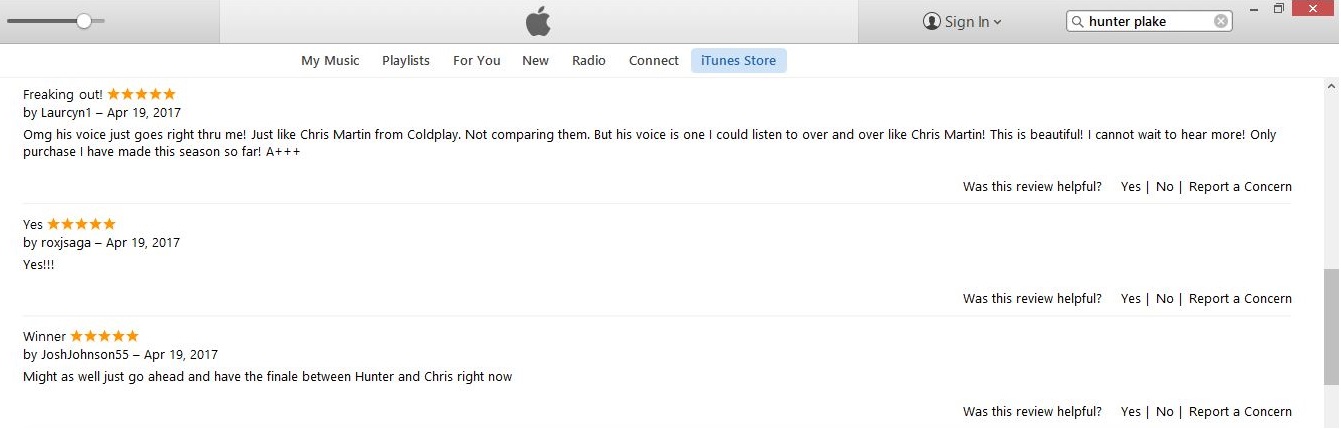
Task: Open the Connect tab
Action: [x=654, y=60]
